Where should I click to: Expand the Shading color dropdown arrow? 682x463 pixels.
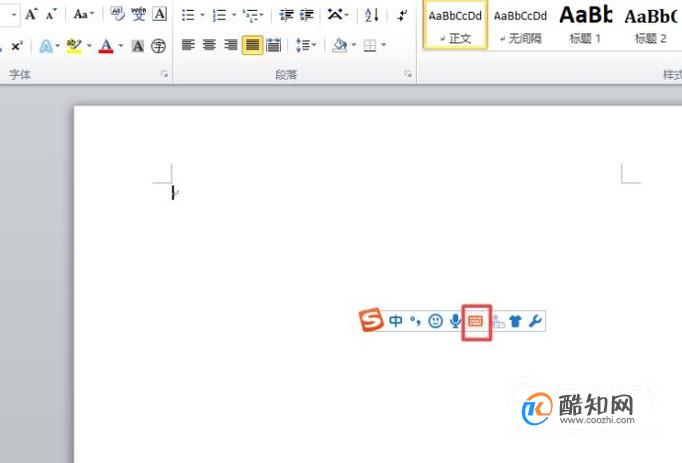(354, 45)
